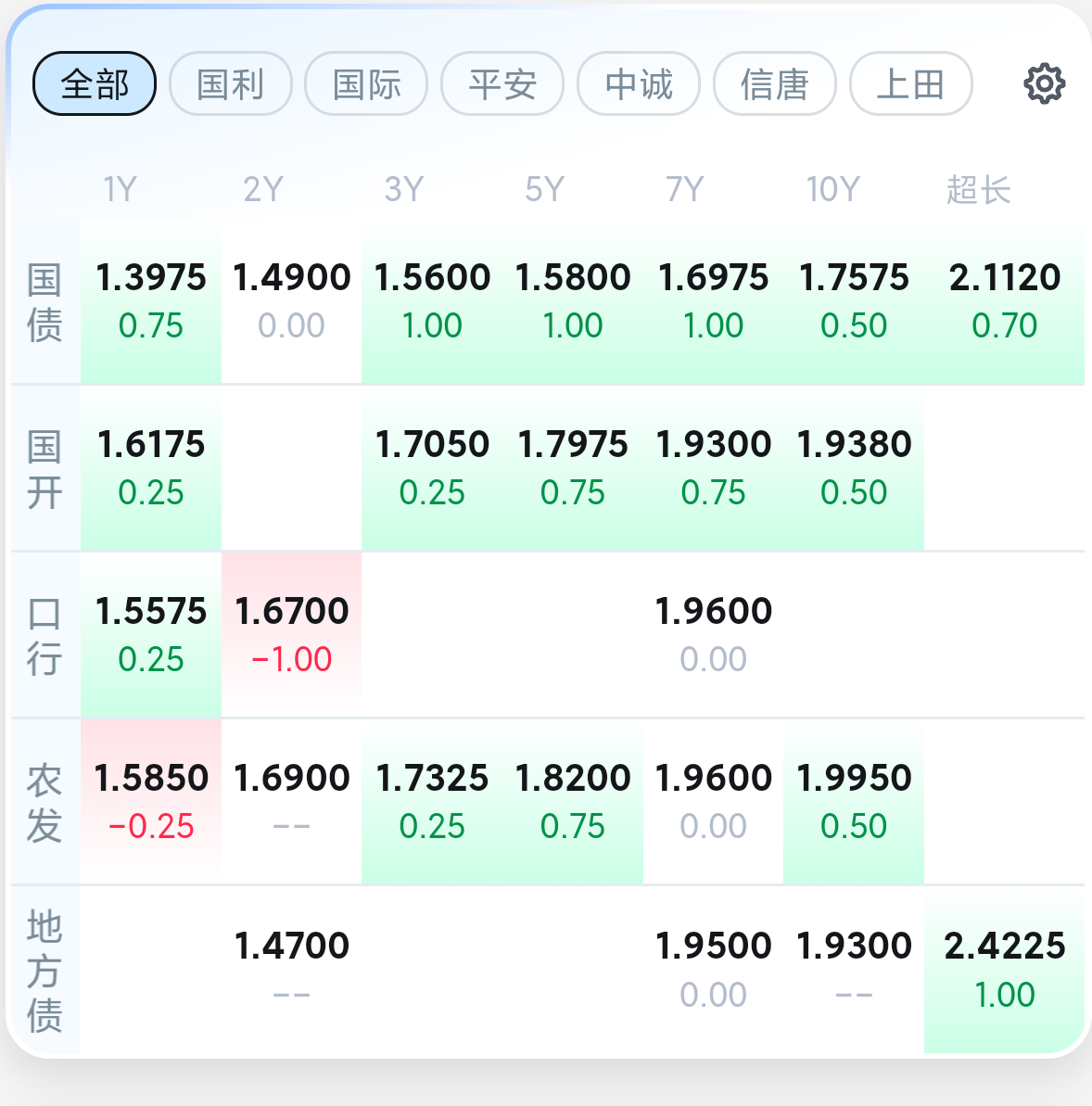Select the red 口行 2Y cell 1.6700
The image size is (1092, 1106).
[292, 634]
